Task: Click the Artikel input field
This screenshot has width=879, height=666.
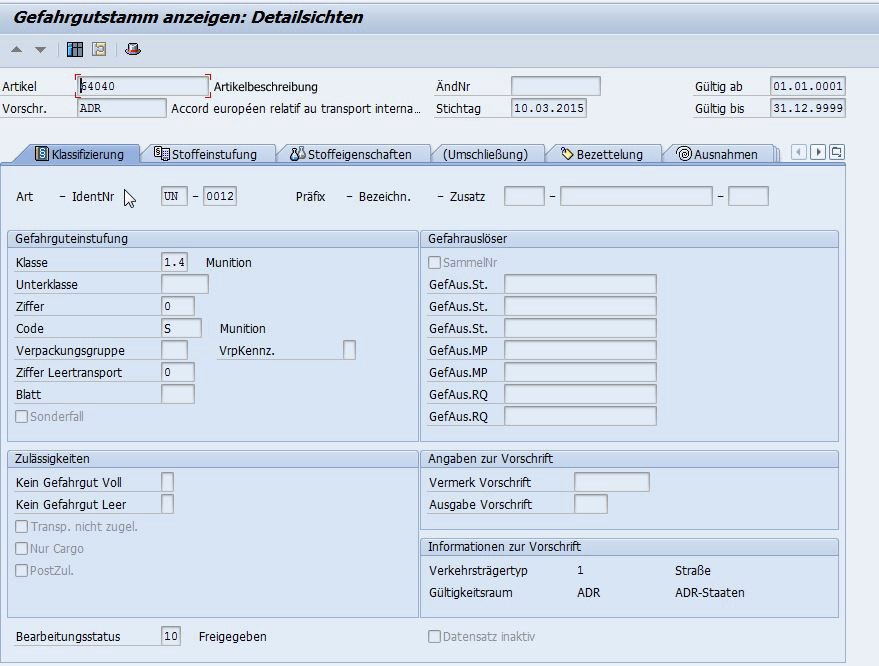Action: click(142, 86)
